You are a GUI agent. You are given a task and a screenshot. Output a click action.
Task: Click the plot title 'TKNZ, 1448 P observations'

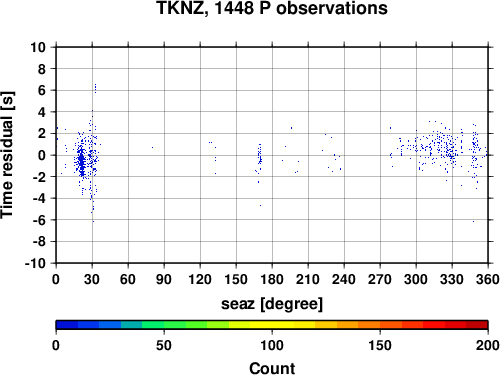click(272, 8)
